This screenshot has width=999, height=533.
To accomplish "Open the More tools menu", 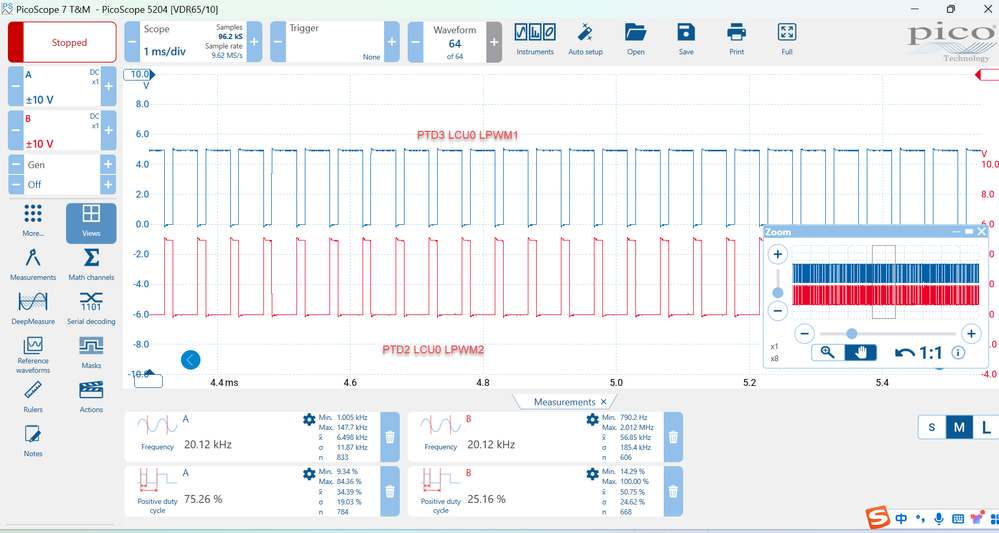I will point(32,221).
